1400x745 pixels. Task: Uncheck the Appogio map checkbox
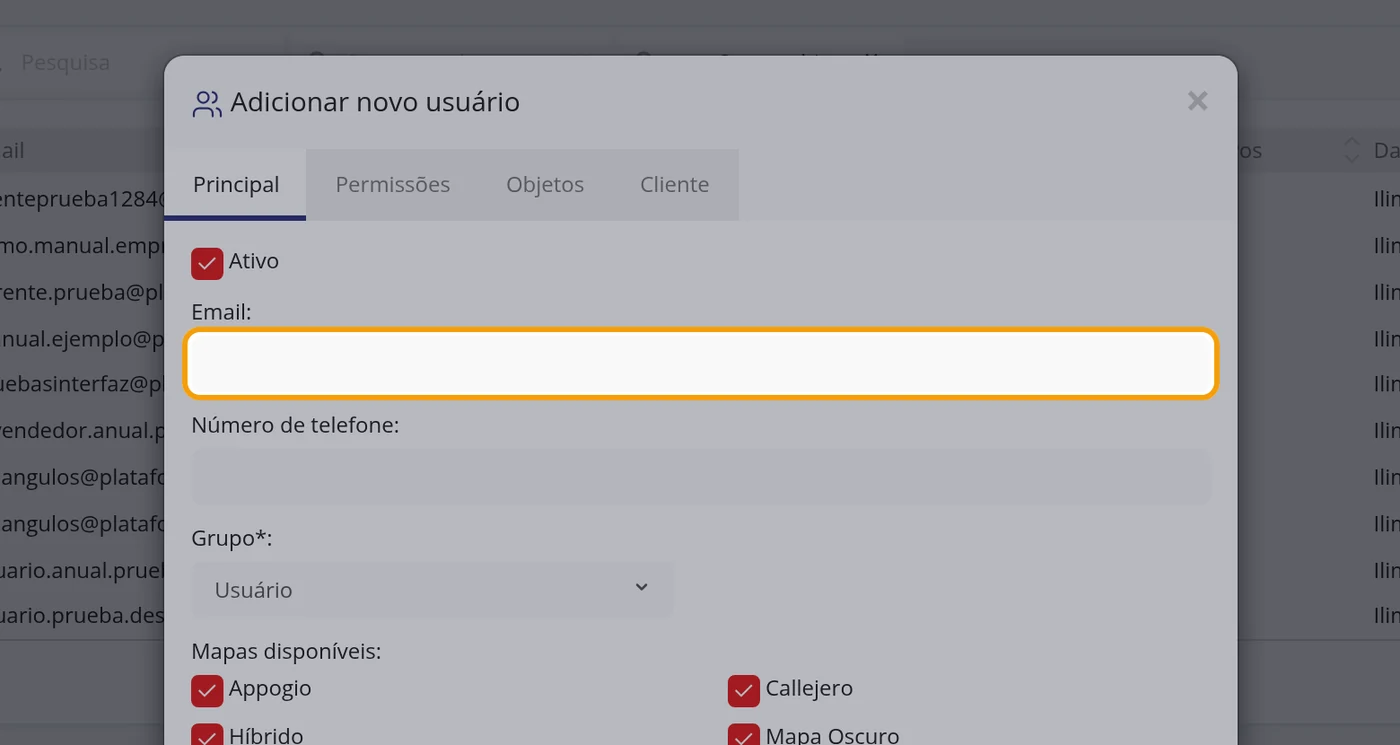tap(207, 690)
